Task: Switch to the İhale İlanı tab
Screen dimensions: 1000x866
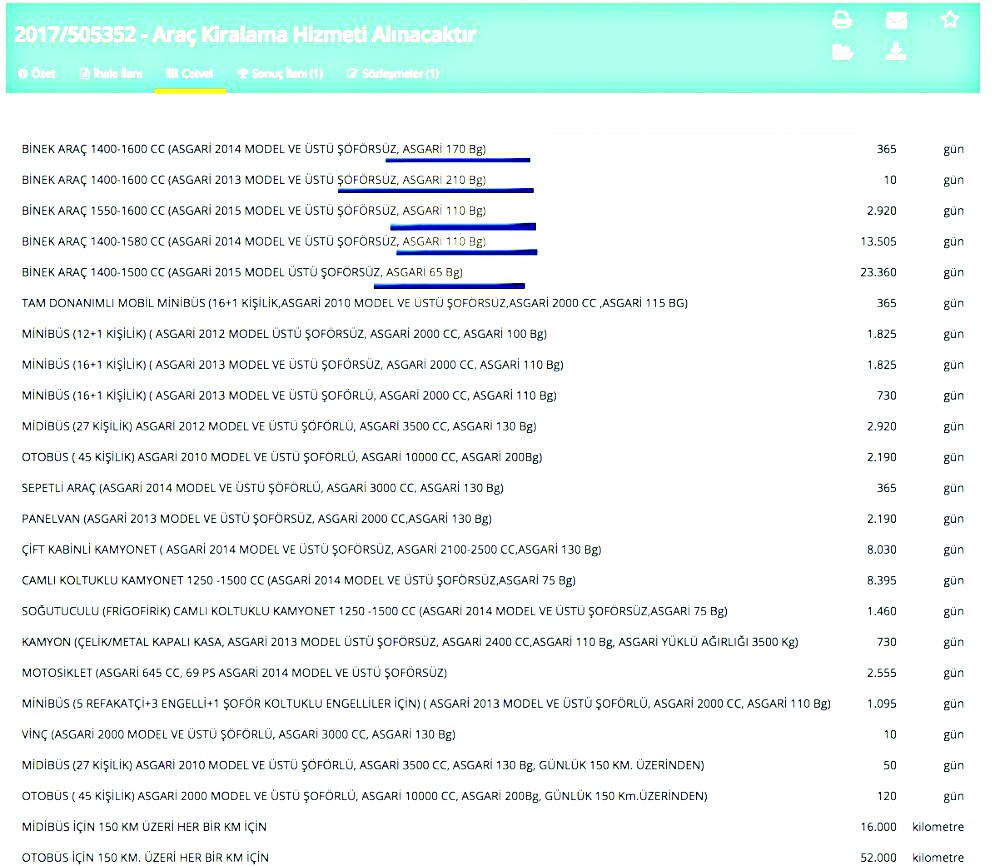Action: coord(111,74)
